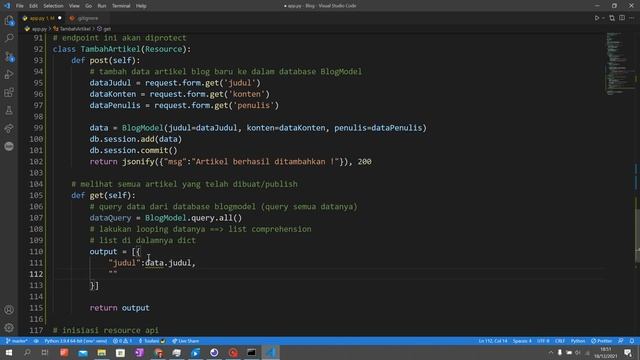
Task: Click Prettier in status bar
Action: 602,341
